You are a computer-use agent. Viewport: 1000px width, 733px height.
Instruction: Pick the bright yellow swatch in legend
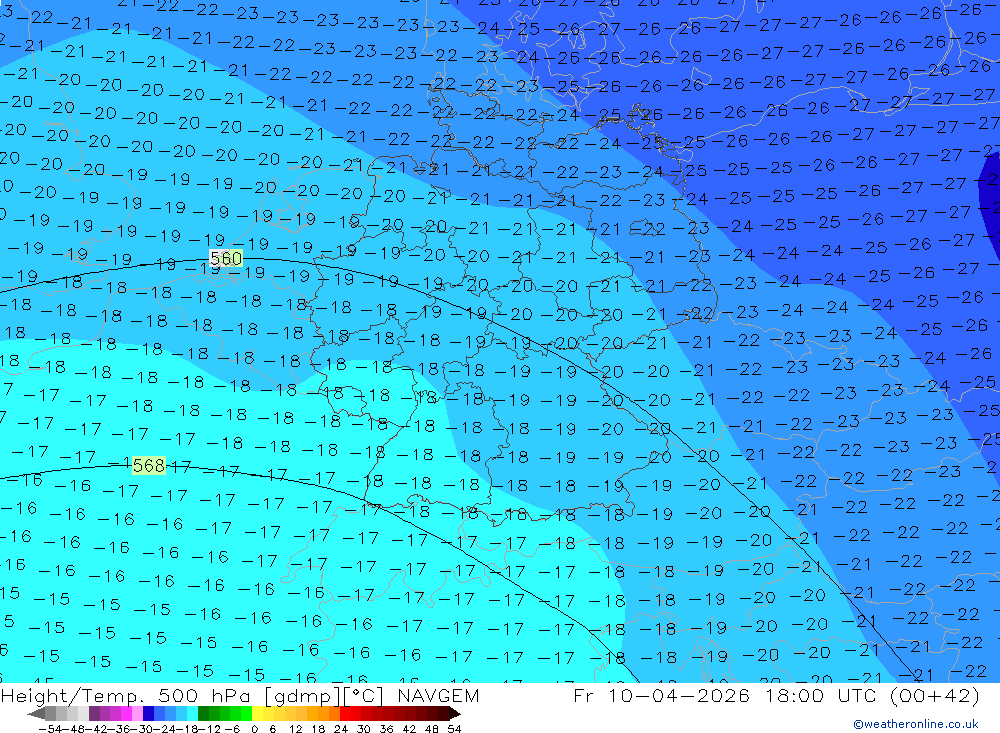pos(258,713)
